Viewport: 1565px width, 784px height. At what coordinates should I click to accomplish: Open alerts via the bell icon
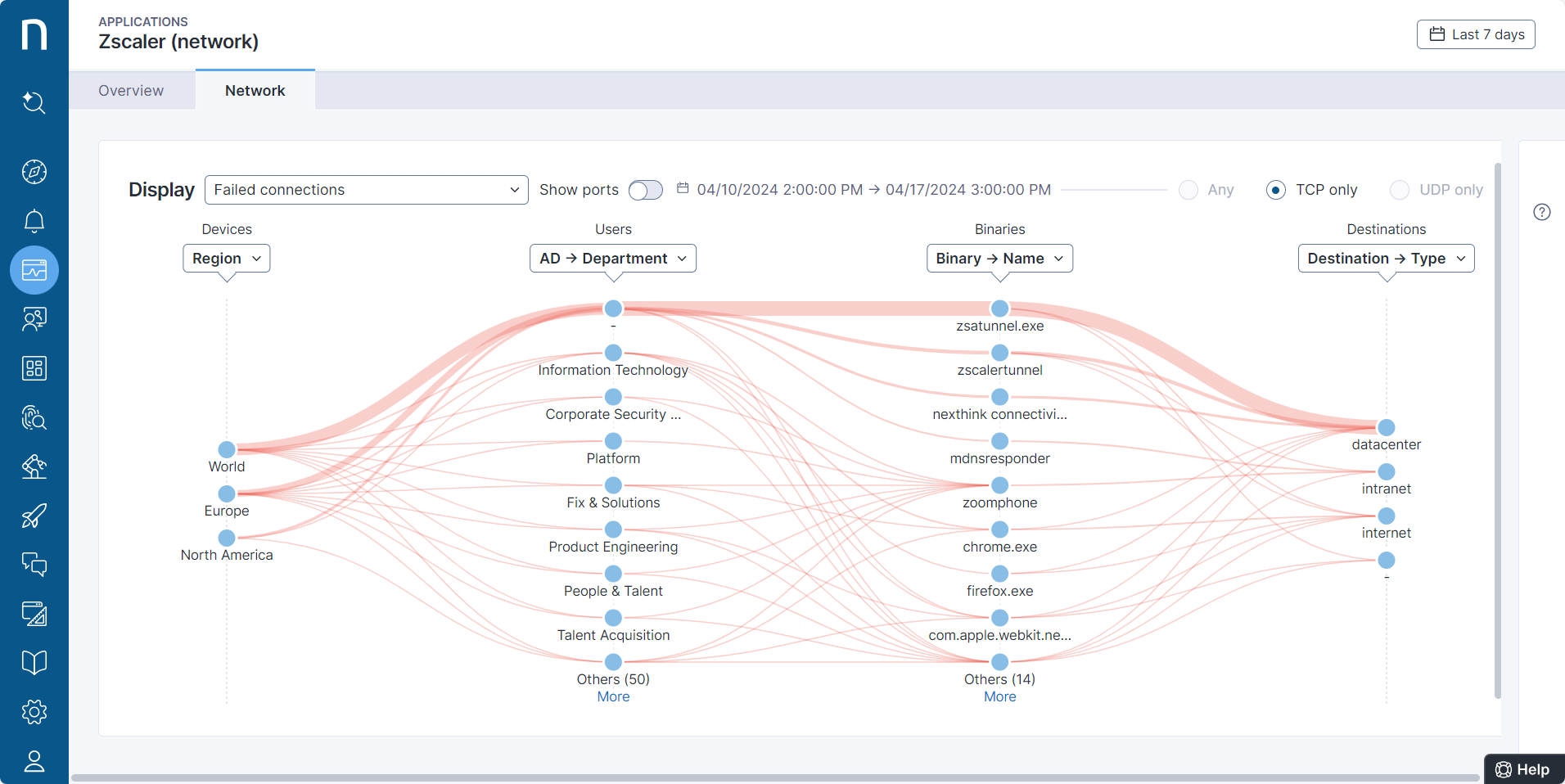point(34,221)
